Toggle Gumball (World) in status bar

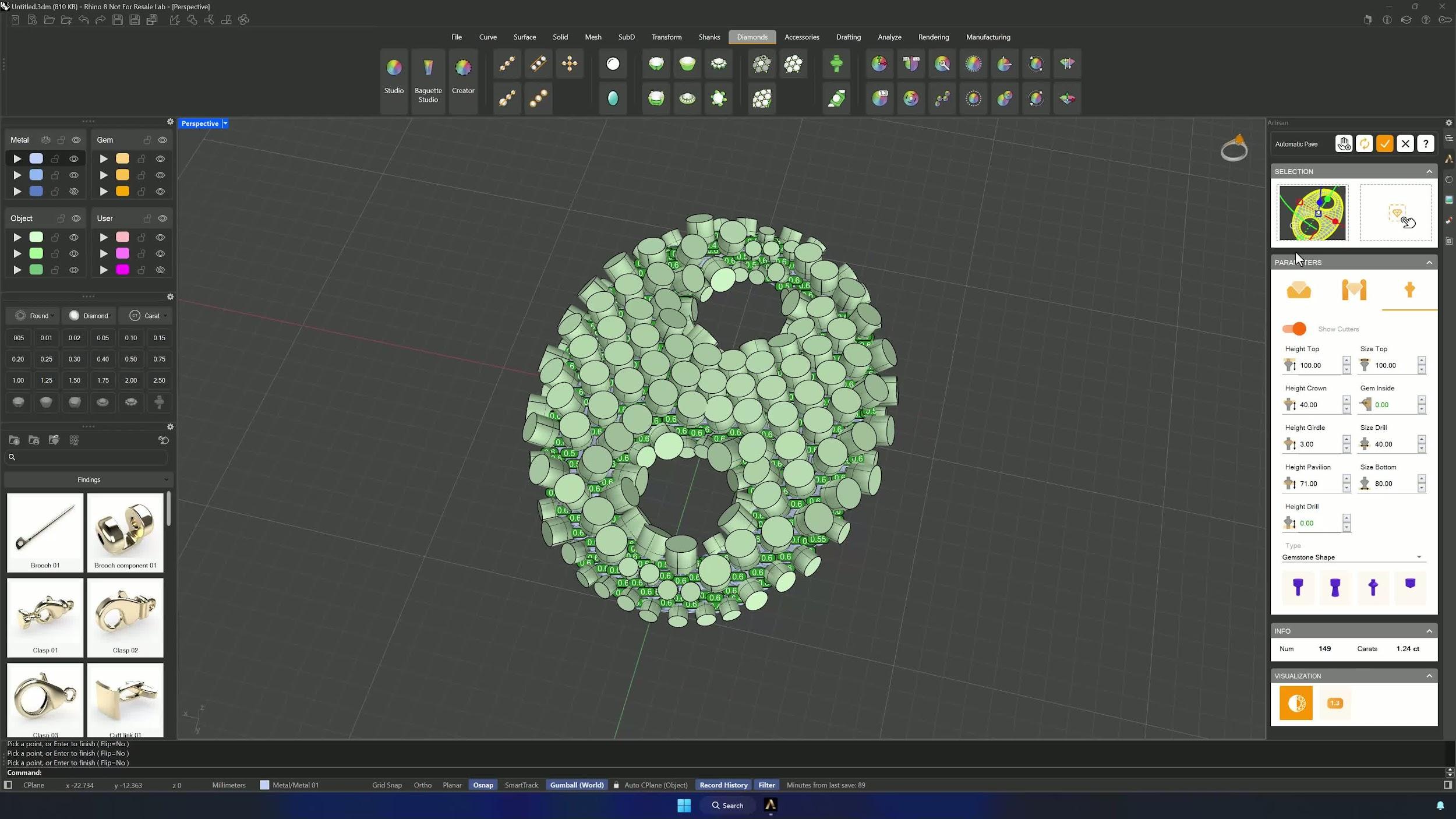577,785
